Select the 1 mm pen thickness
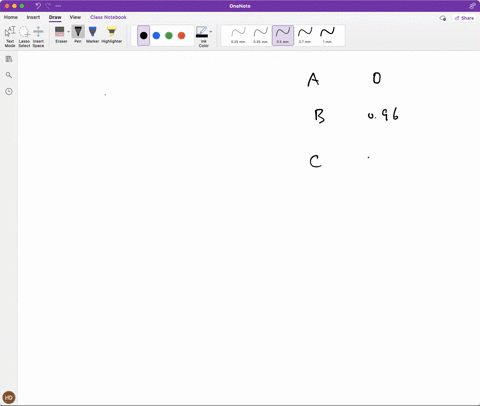Image resolution: width=480 pixels, height=406 pixels. point(327,35)
